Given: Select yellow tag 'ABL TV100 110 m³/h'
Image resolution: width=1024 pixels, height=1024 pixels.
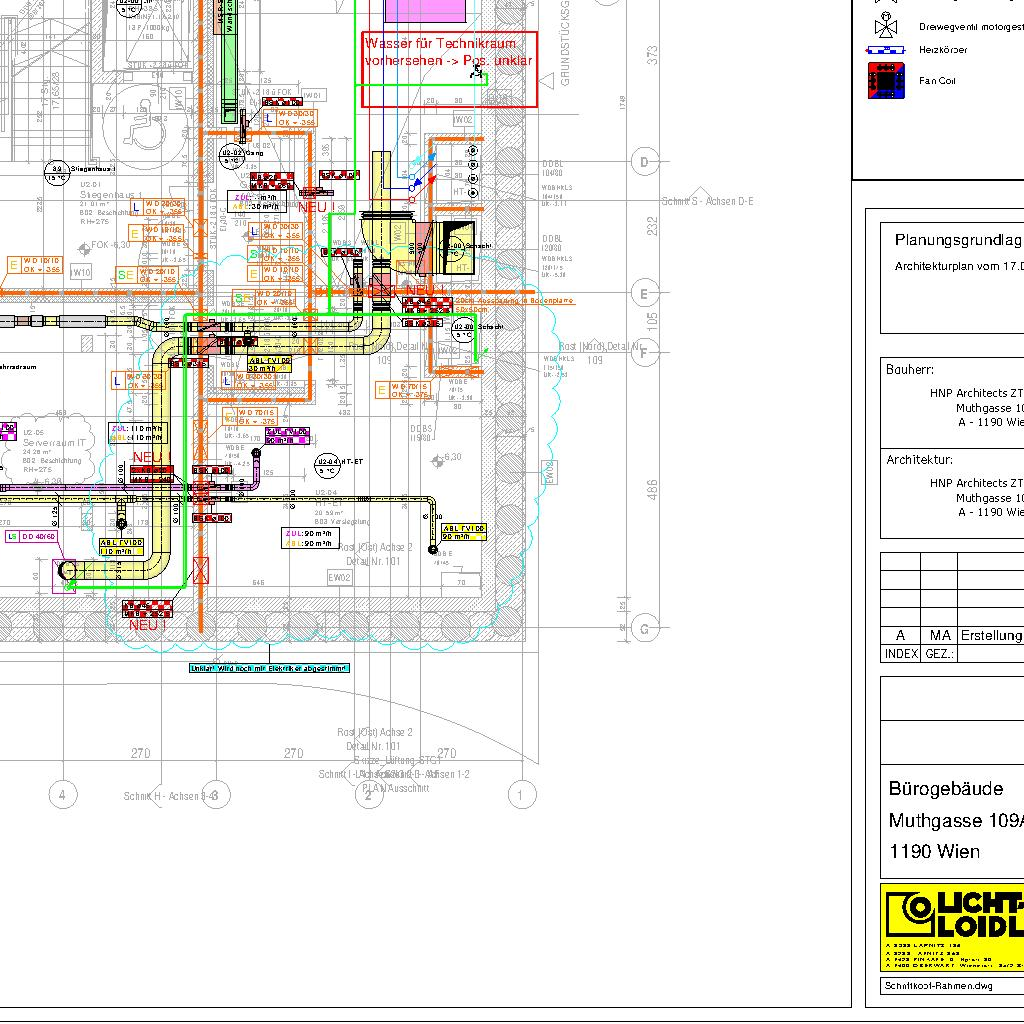Looking at the screenshot, I should 121,547.
